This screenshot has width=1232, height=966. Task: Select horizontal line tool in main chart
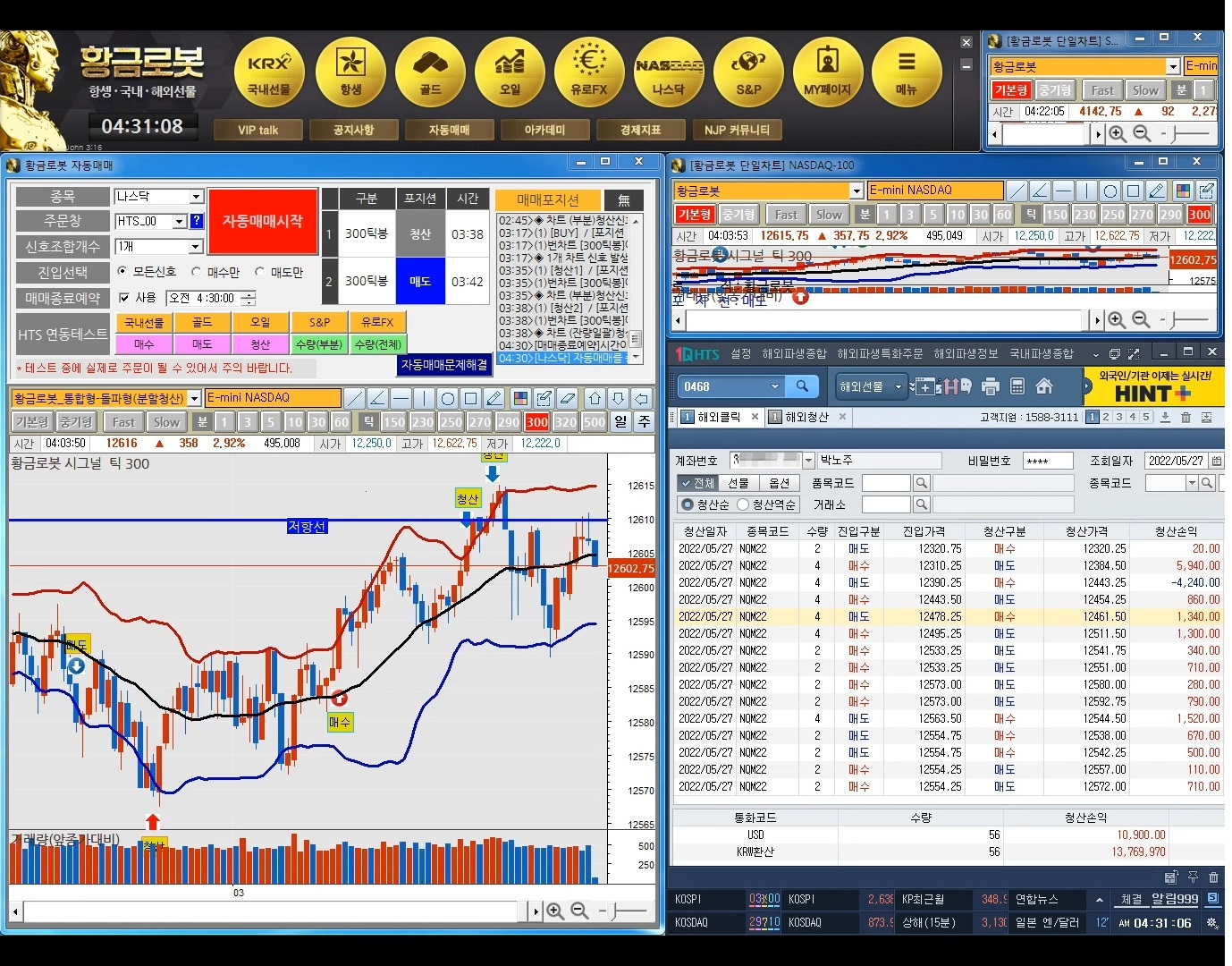401,398
